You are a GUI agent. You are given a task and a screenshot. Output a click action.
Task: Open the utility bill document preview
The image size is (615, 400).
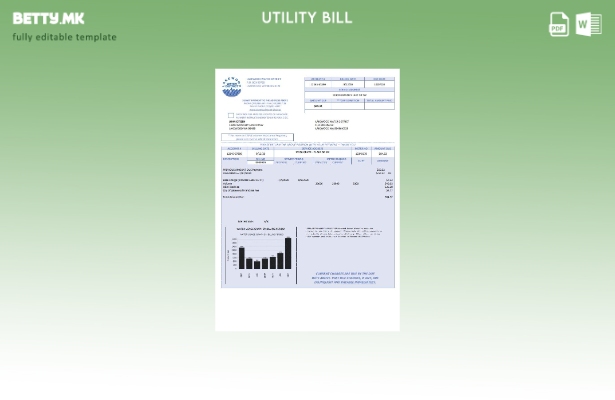[307, 199]
